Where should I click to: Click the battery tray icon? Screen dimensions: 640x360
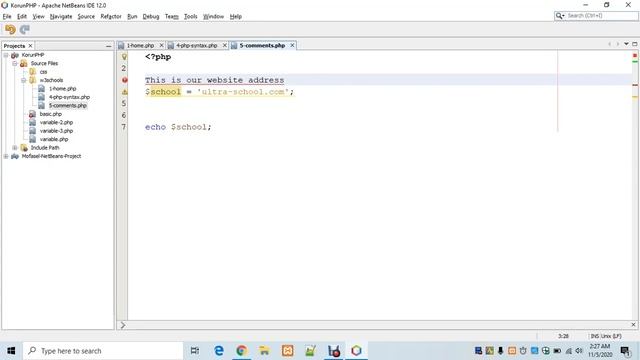point(557,351)
